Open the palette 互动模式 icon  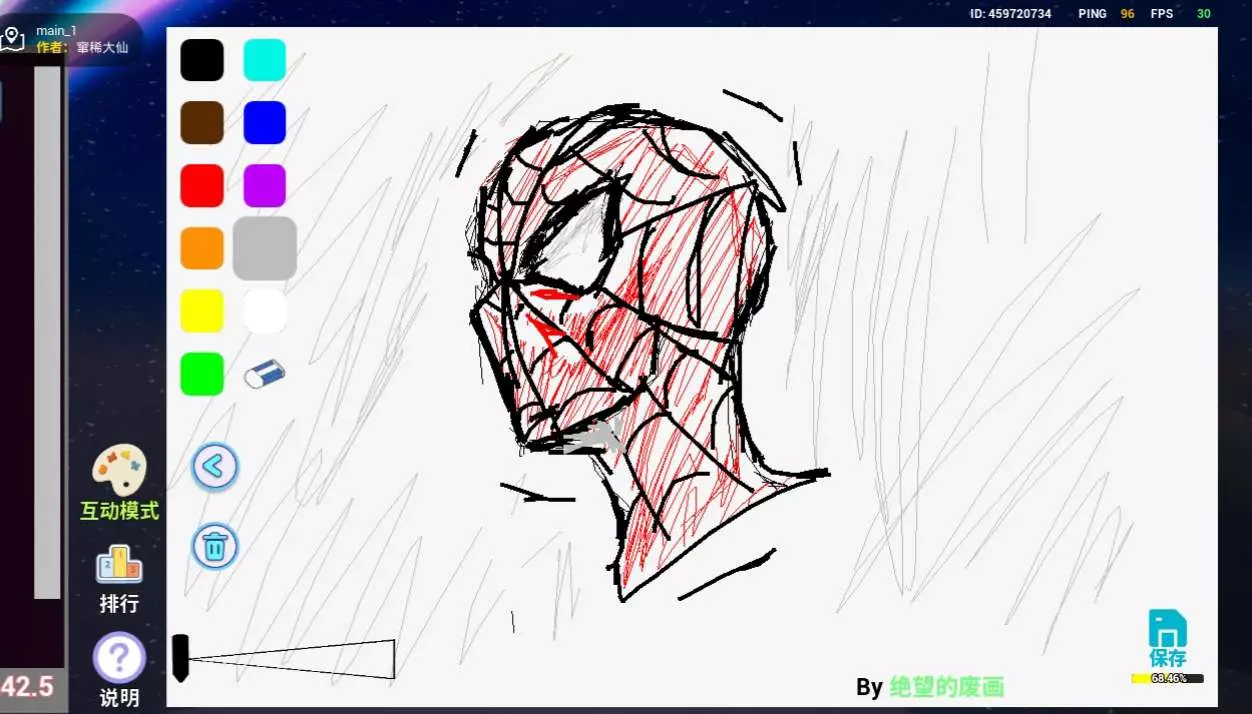119,470
